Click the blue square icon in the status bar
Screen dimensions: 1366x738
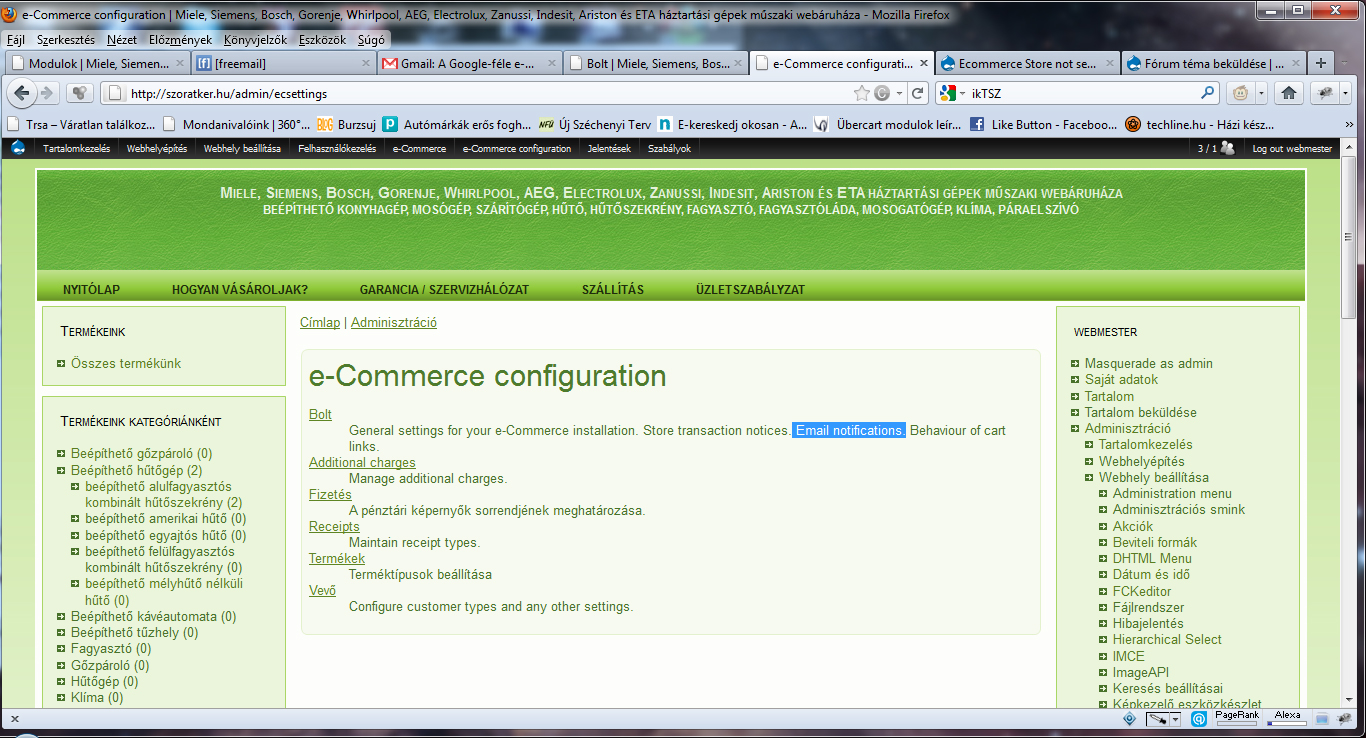click(x=1321, y=719)
